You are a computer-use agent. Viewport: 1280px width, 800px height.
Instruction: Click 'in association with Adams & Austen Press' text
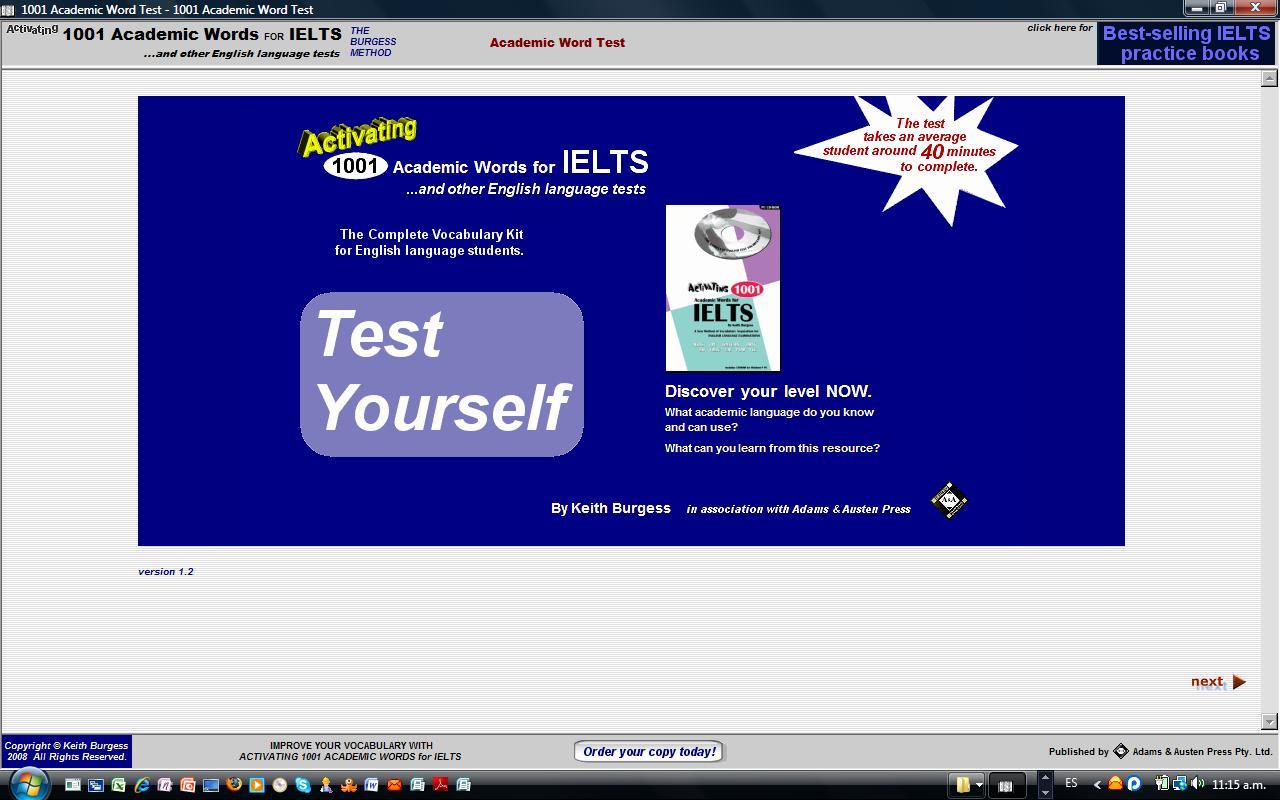pos(798,509)
